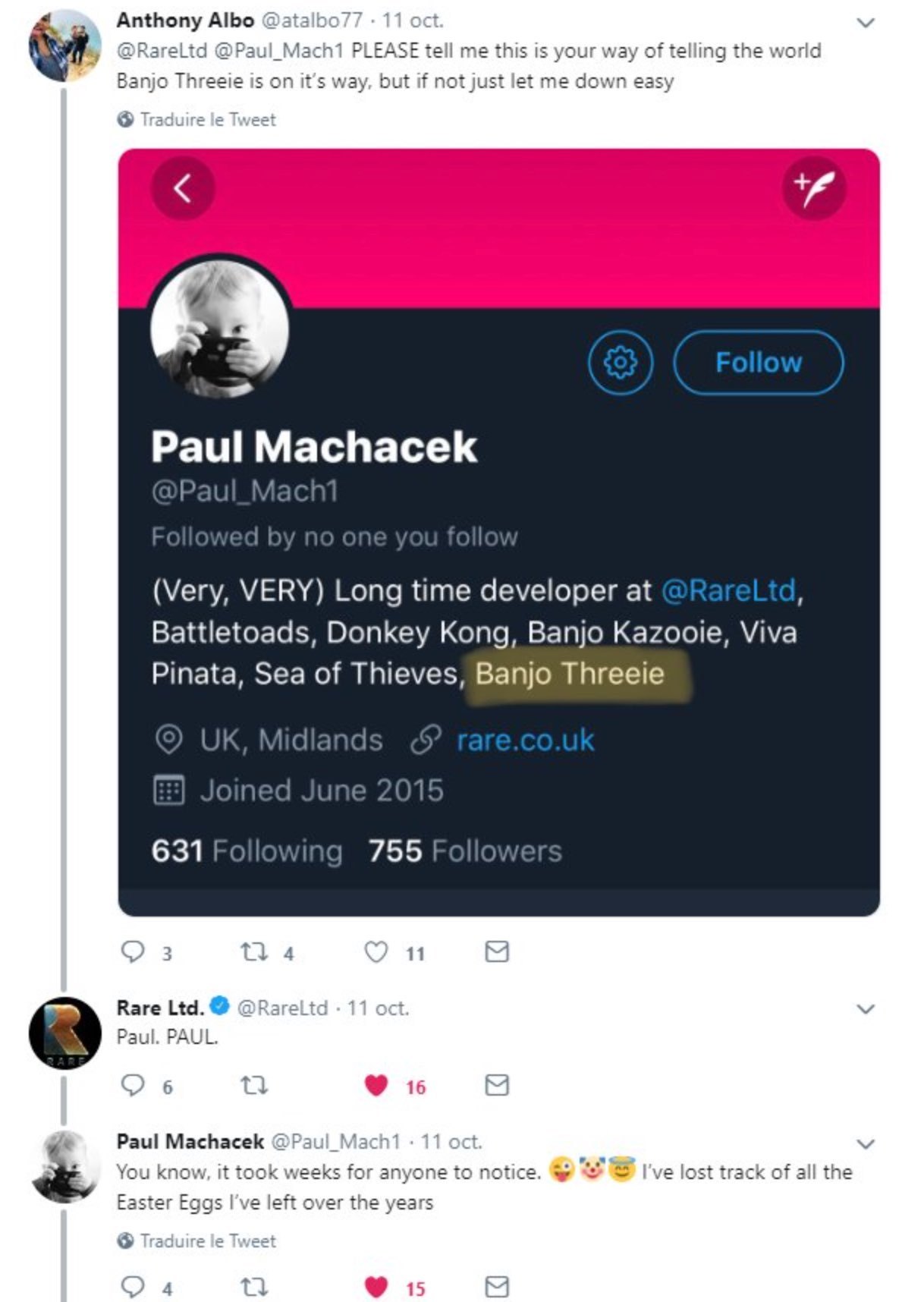Open Anthony Albo's profile avatar
The image size is (924, 1302).
click(x=64, y=46)
